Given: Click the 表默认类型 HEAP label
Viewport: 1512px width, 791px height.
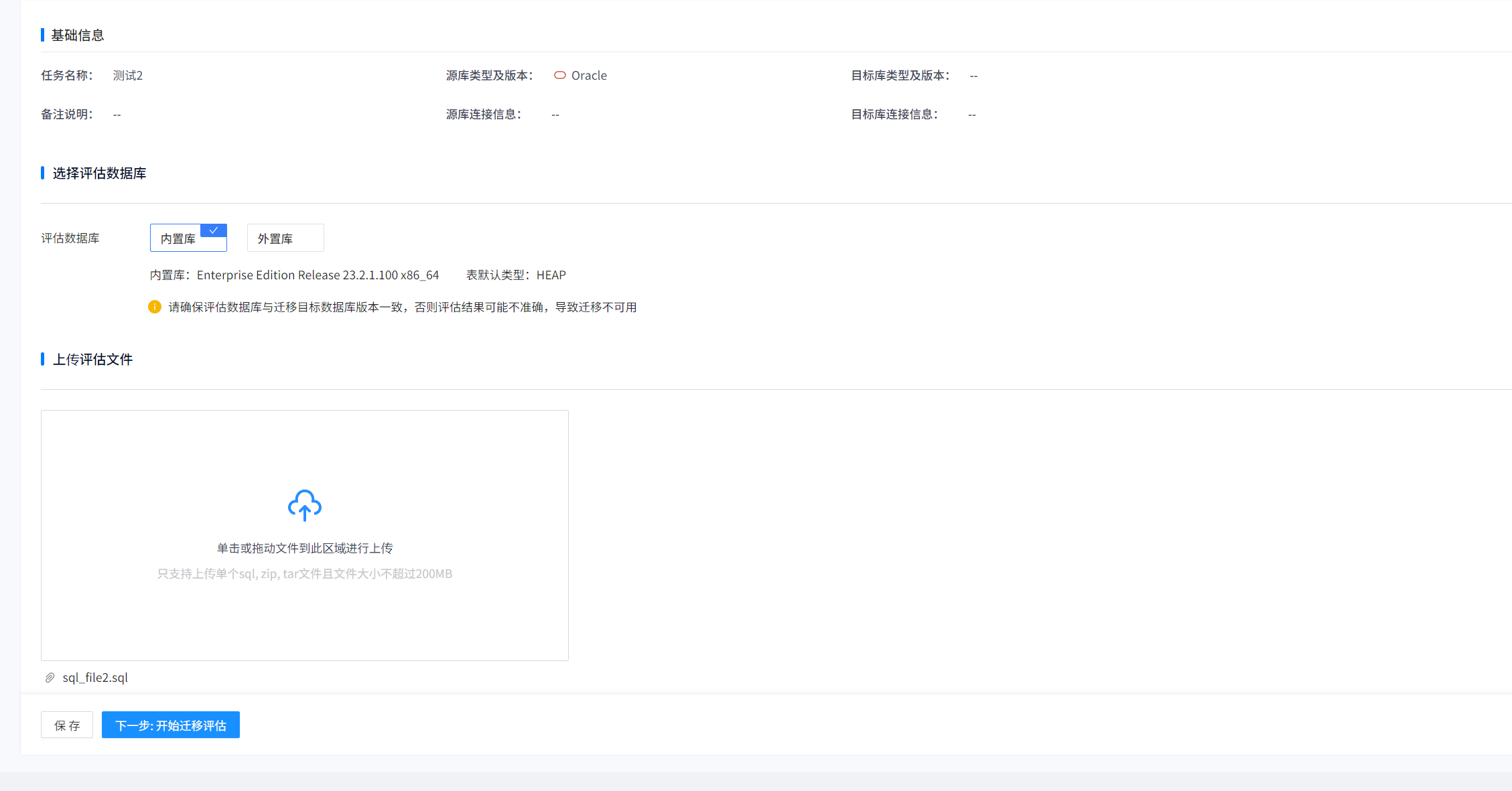Looking at the screenshot, I should coord(516,275).
